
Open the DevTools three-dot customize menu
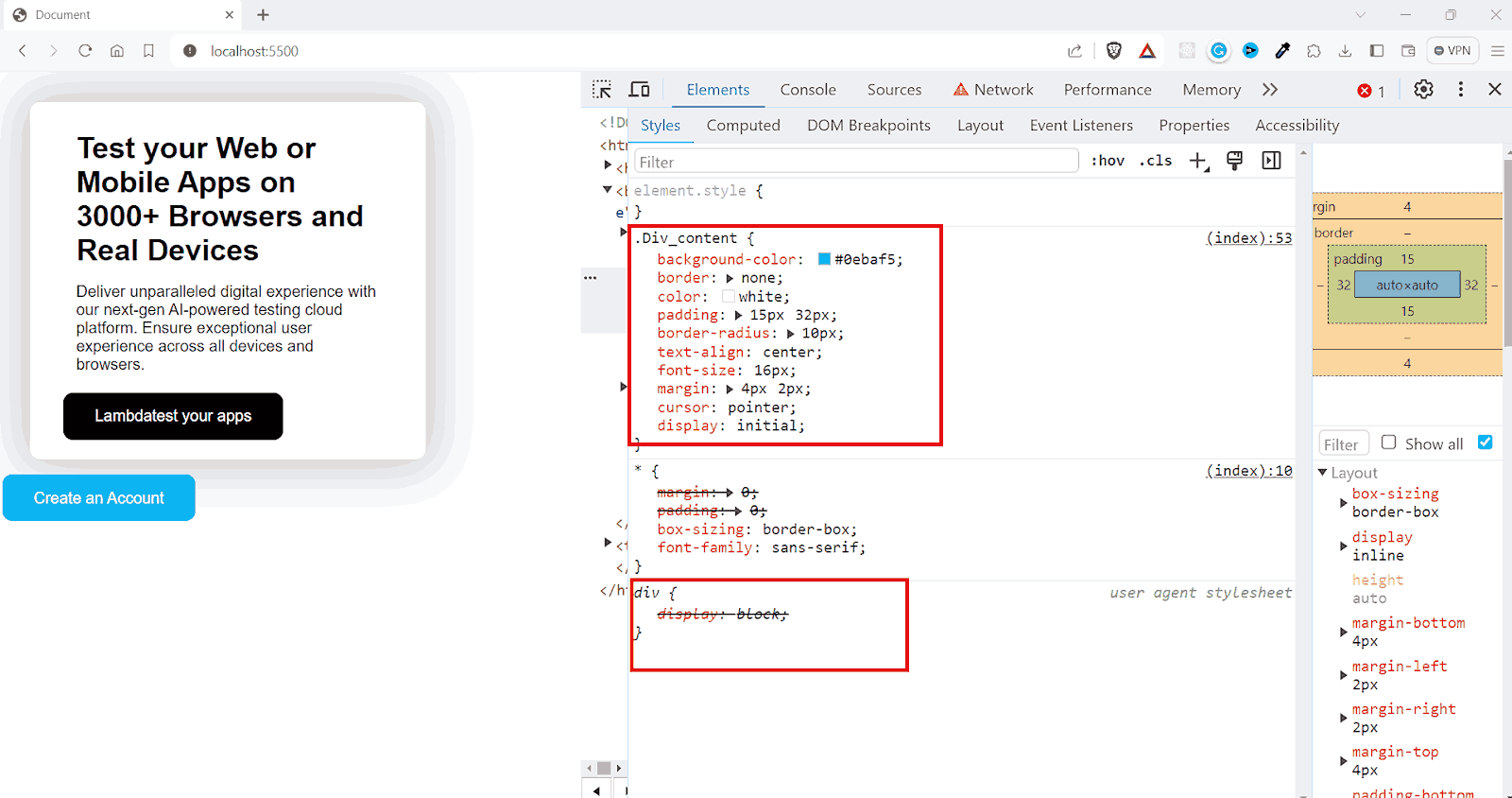[x=1460, y=89]
